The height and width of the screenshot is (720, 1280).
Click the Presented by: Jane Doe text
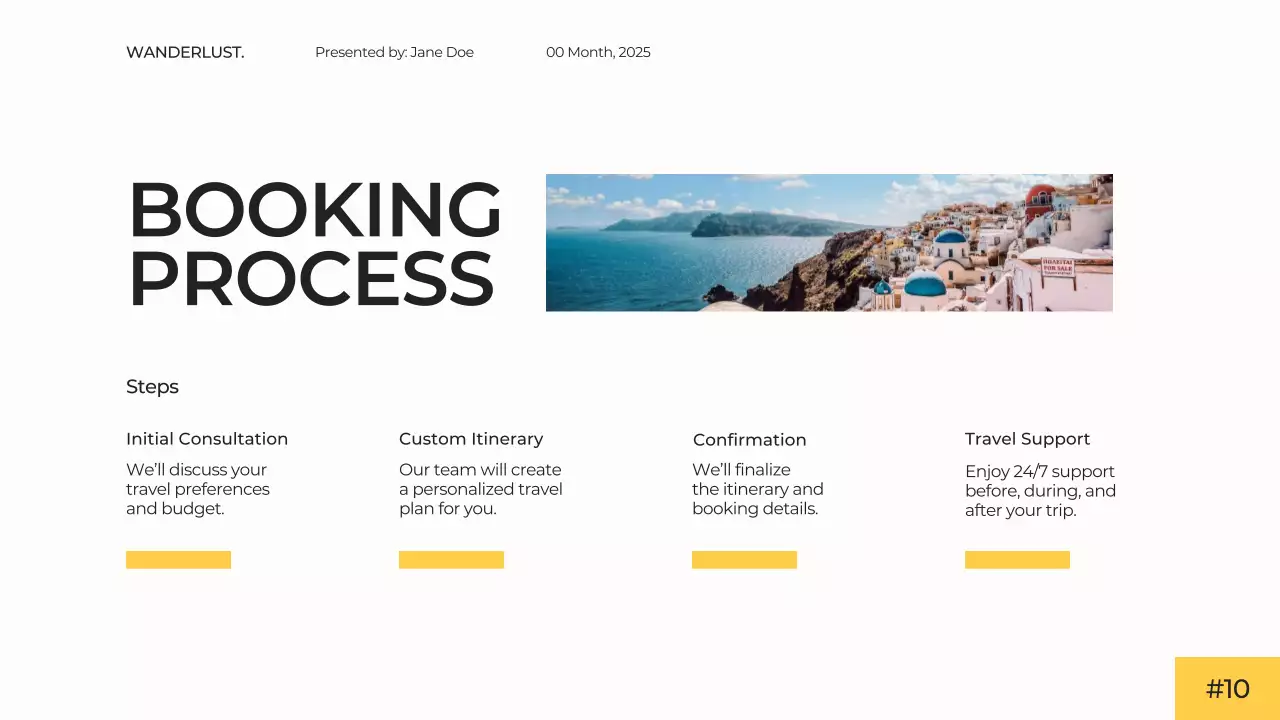coord(394,52)
